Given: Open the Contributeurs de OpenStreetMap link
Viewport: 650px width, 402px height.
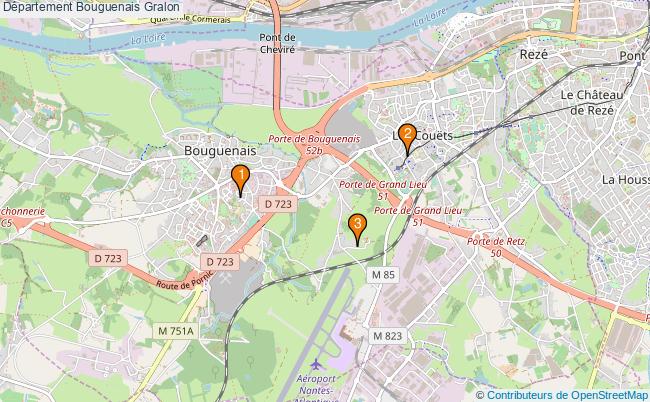Looking at the screenshot, I should click(561, 395).
